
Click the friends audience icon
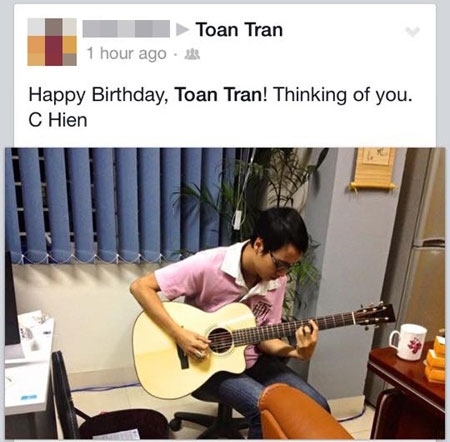point(192,53)
